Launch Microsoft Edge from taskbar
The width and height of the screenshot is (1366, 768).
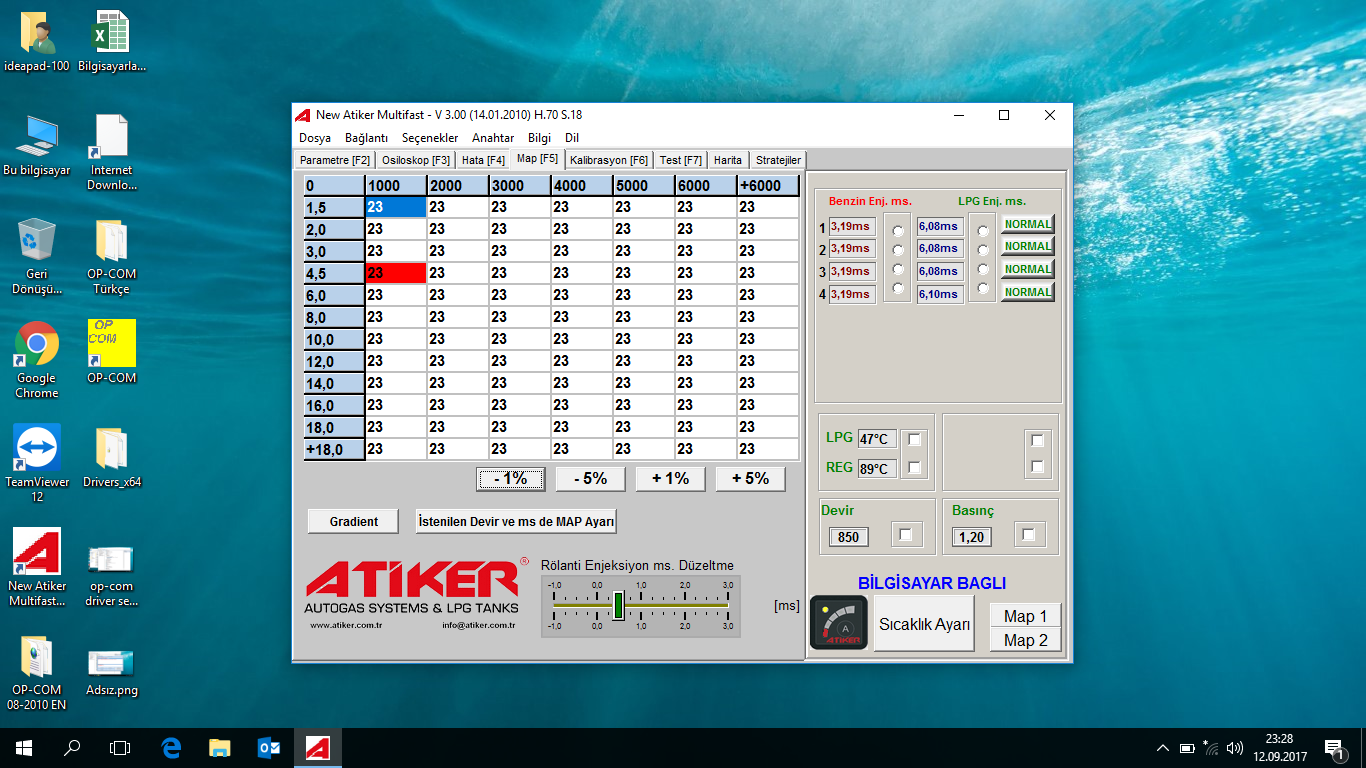[172, 747]
